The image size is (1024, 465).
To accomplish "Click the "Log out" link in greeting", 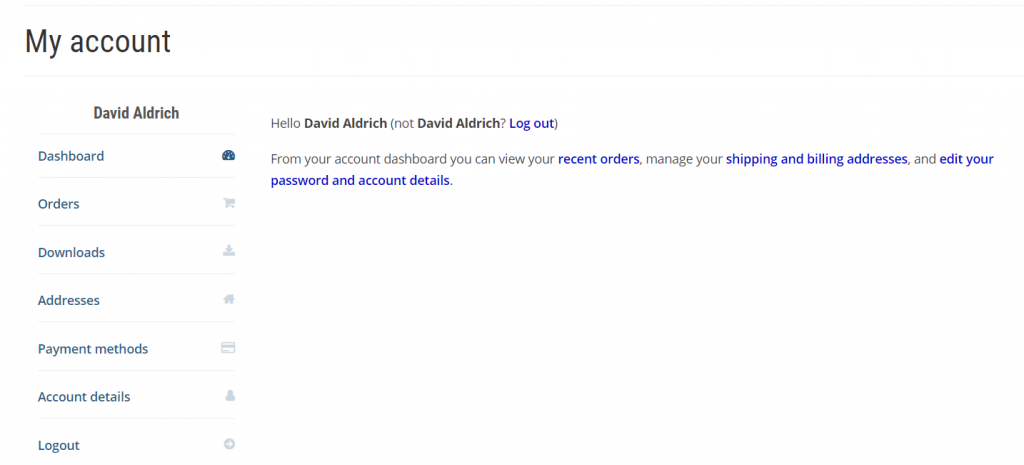I will pyautogui.click(x=531, y=123).
